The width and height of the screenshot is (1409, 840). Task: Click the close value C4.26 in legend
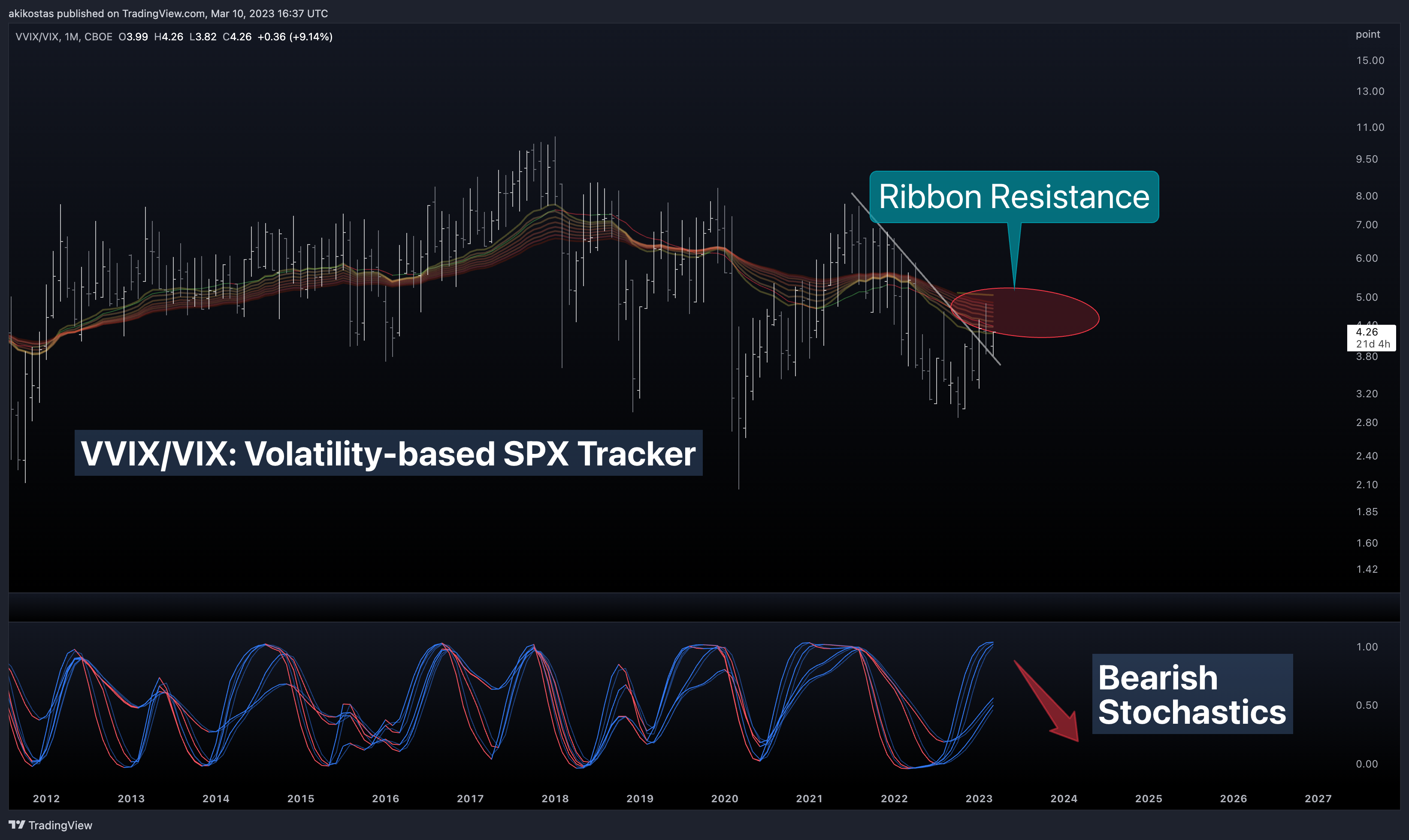[x=237, y=37]
